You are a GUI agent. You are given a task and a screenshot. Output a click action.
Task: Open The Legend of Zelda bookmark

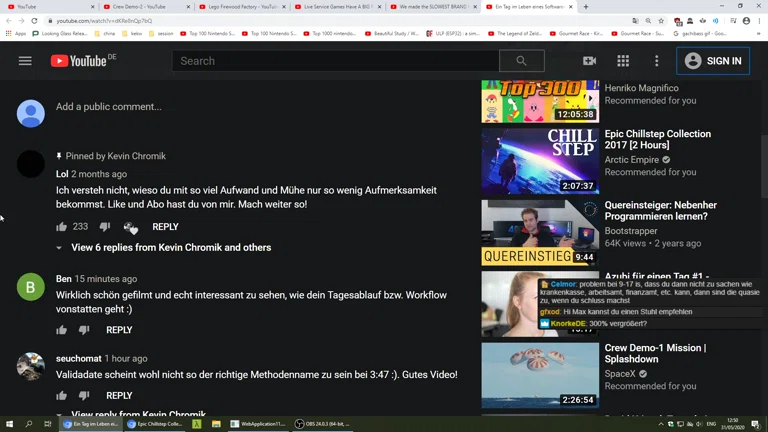point(515,33)
